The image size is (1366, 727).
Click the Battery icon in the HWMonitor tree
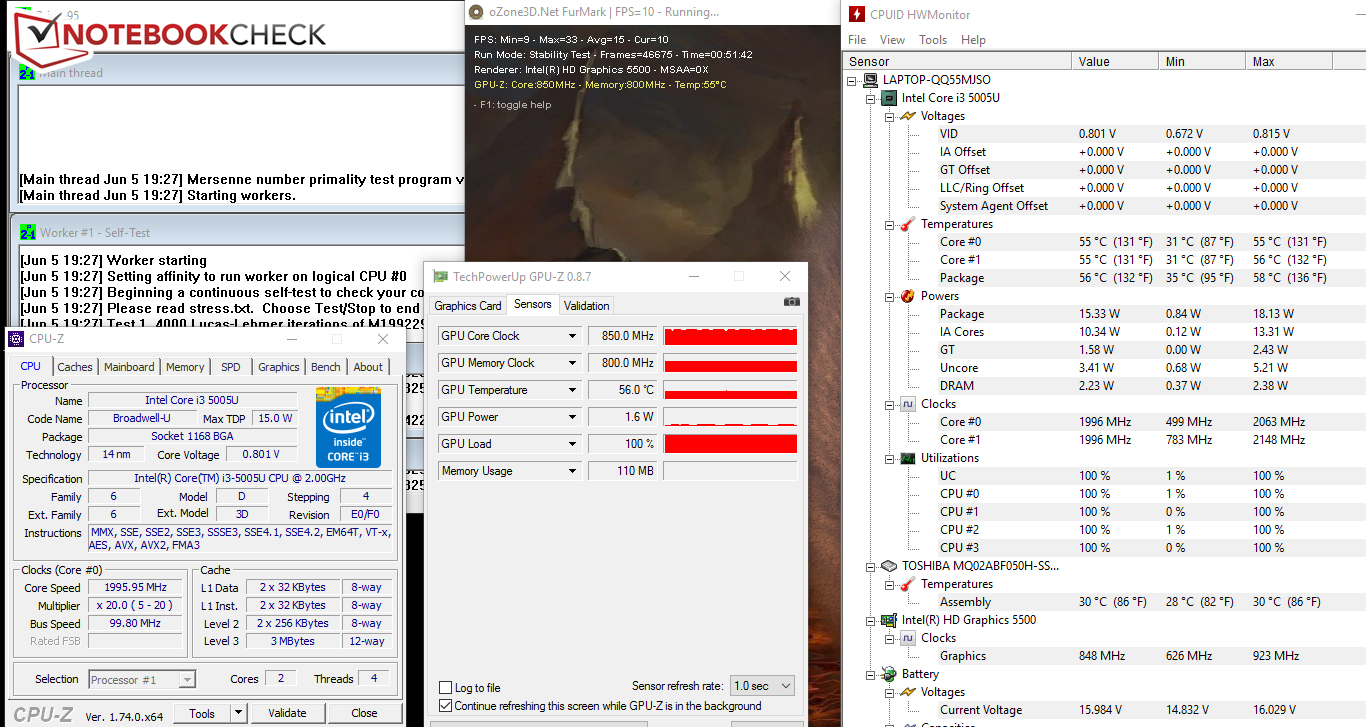[889, 674]
